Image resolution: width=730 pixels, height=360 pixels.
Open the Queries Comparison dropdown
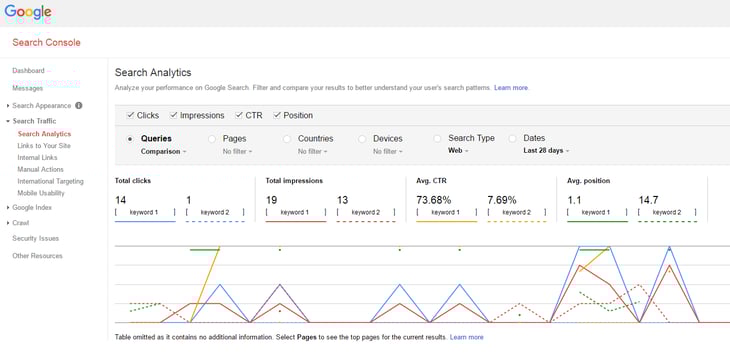point(164,151)
